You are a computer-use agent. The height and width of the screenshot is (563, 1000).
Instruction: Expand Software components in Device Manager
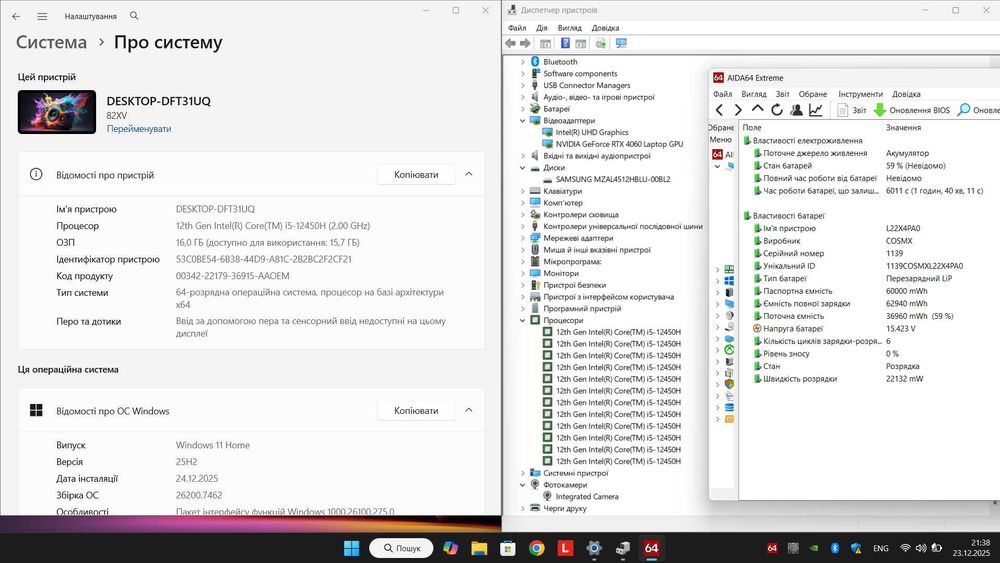click(523, 74)
